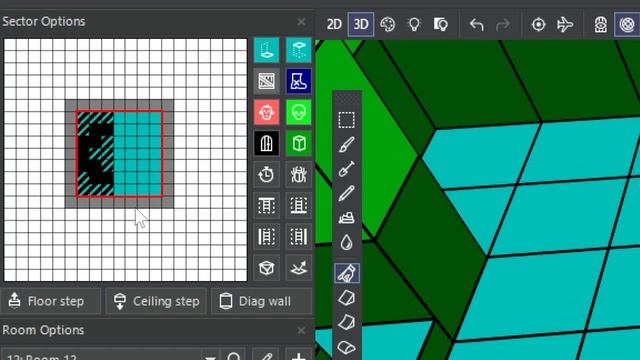Set sector ceiling with teal ceiling icon
This screenshot has width=640, height=360.
[x=299, y=50]
